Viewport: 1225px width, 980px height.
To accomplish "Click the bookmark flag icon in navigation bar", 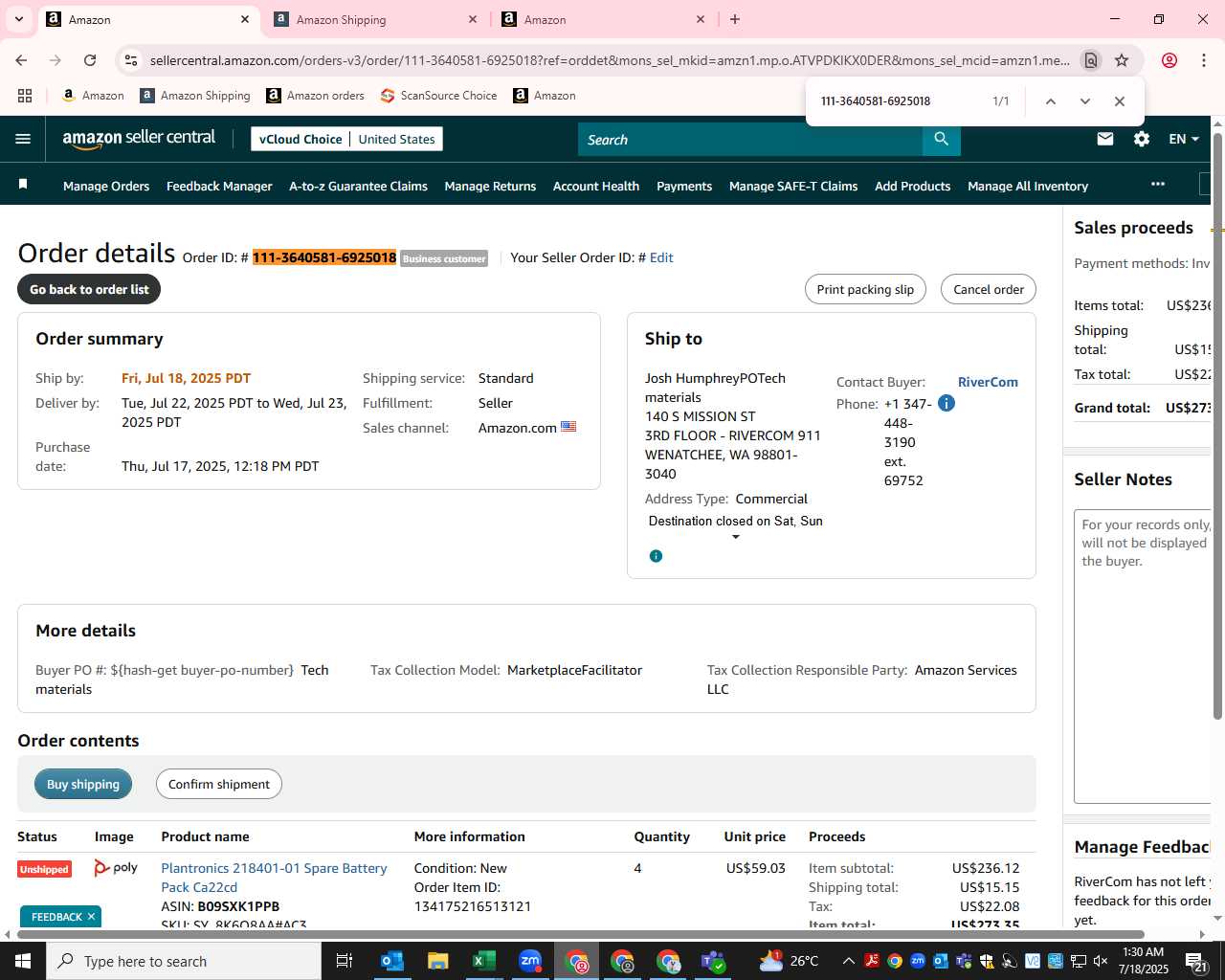I will [23, 184].
